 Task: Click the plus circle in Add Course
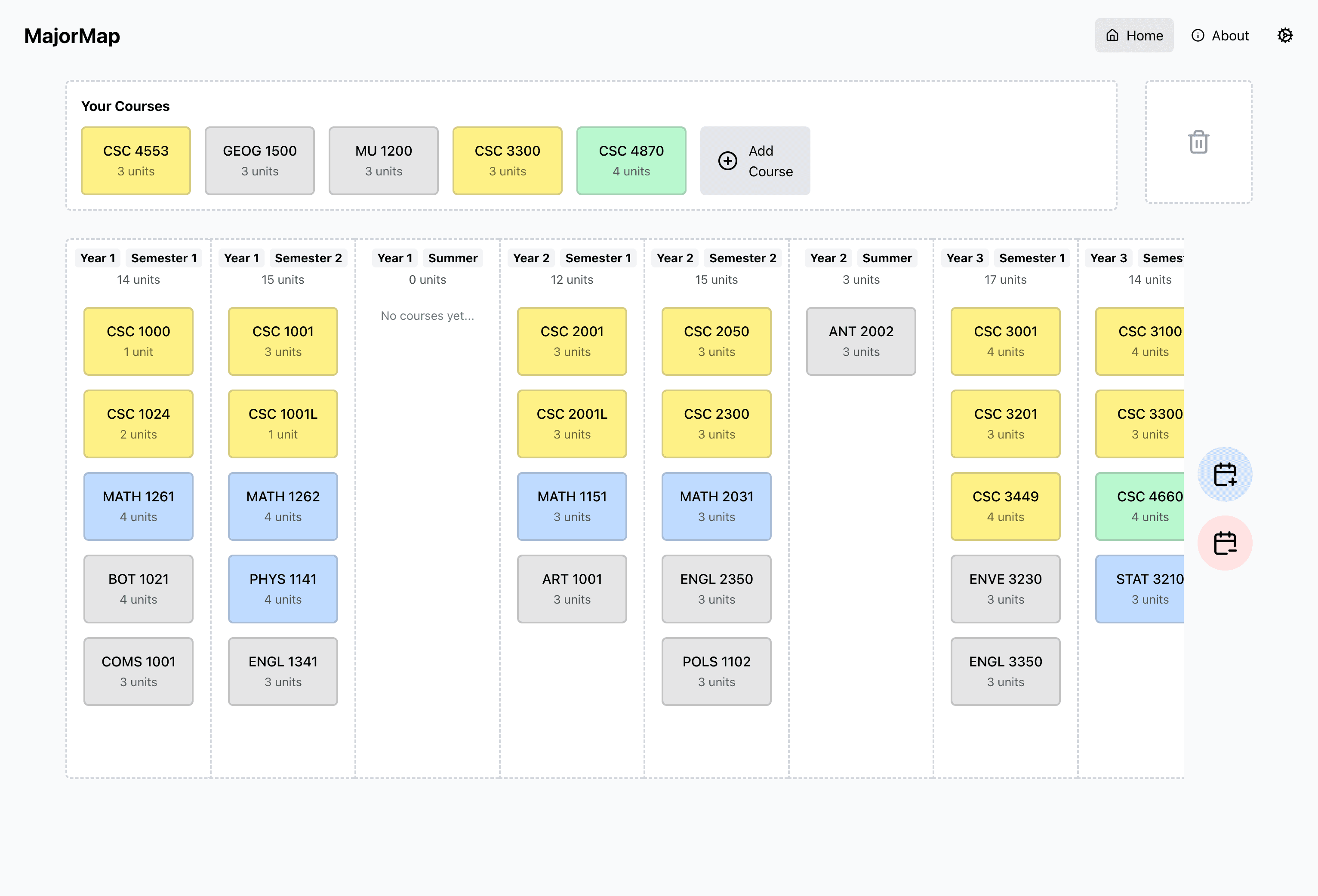point(727,161)
